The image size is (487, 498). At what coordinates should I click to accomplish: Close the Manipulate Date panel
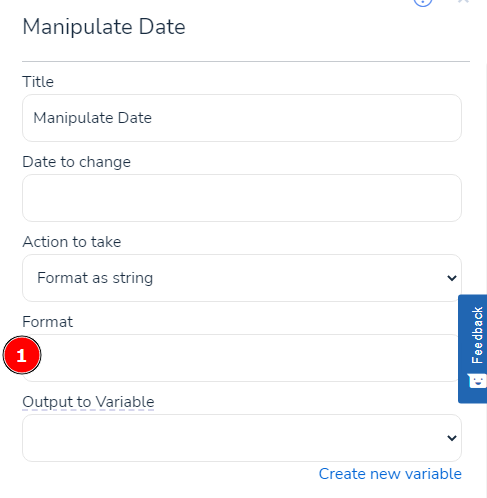(x=463, y=1)
